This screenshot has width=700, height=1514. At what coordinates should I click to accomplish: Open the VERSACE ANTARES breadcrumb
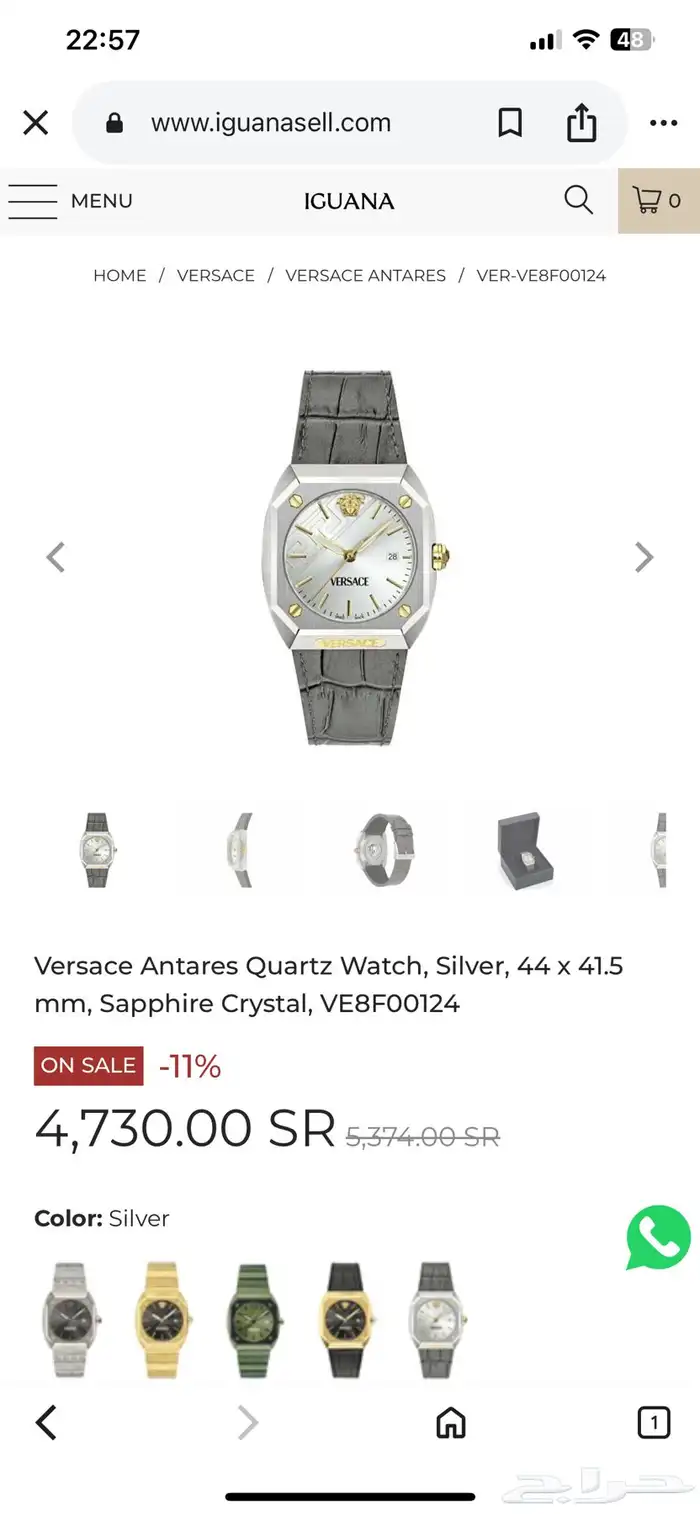coord(365,275)
